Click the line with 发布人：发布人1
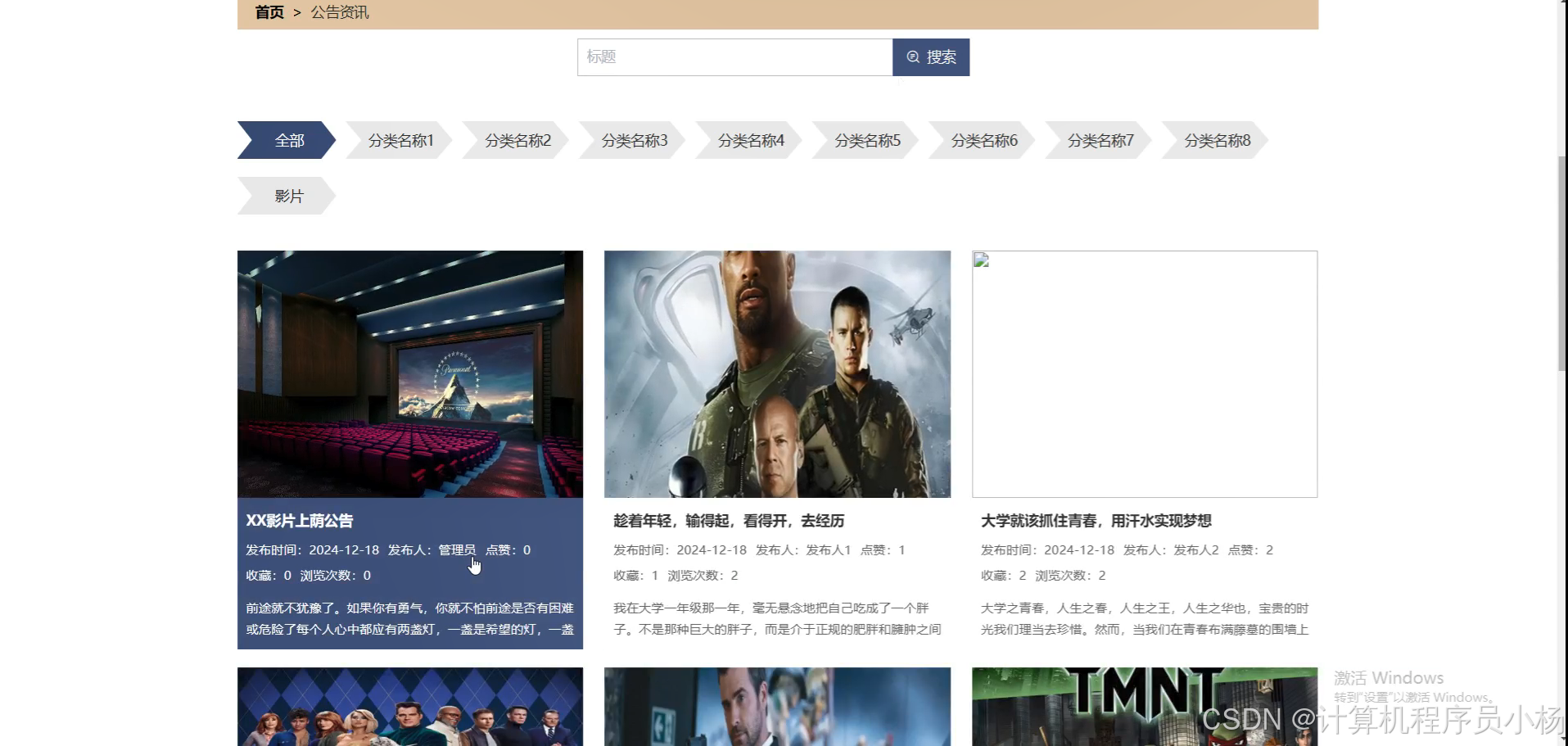Viewport: 1568px width, 746px height. (759, 550)
